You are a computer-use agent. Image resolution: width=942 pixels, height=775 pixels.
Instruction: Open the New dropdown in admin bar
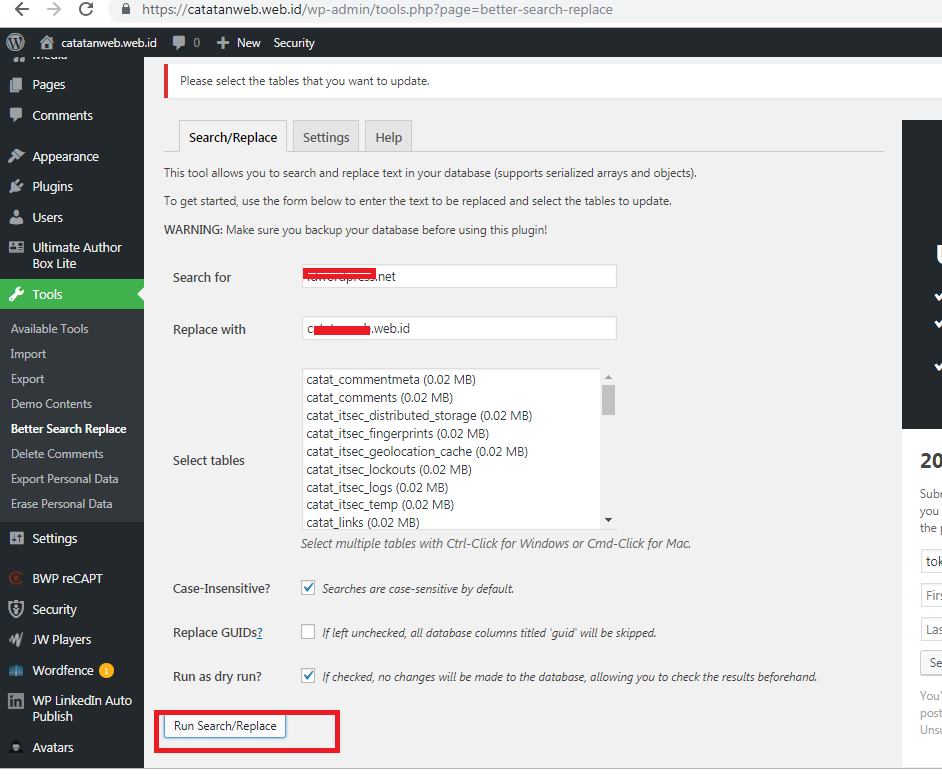[x=239, y=43]
